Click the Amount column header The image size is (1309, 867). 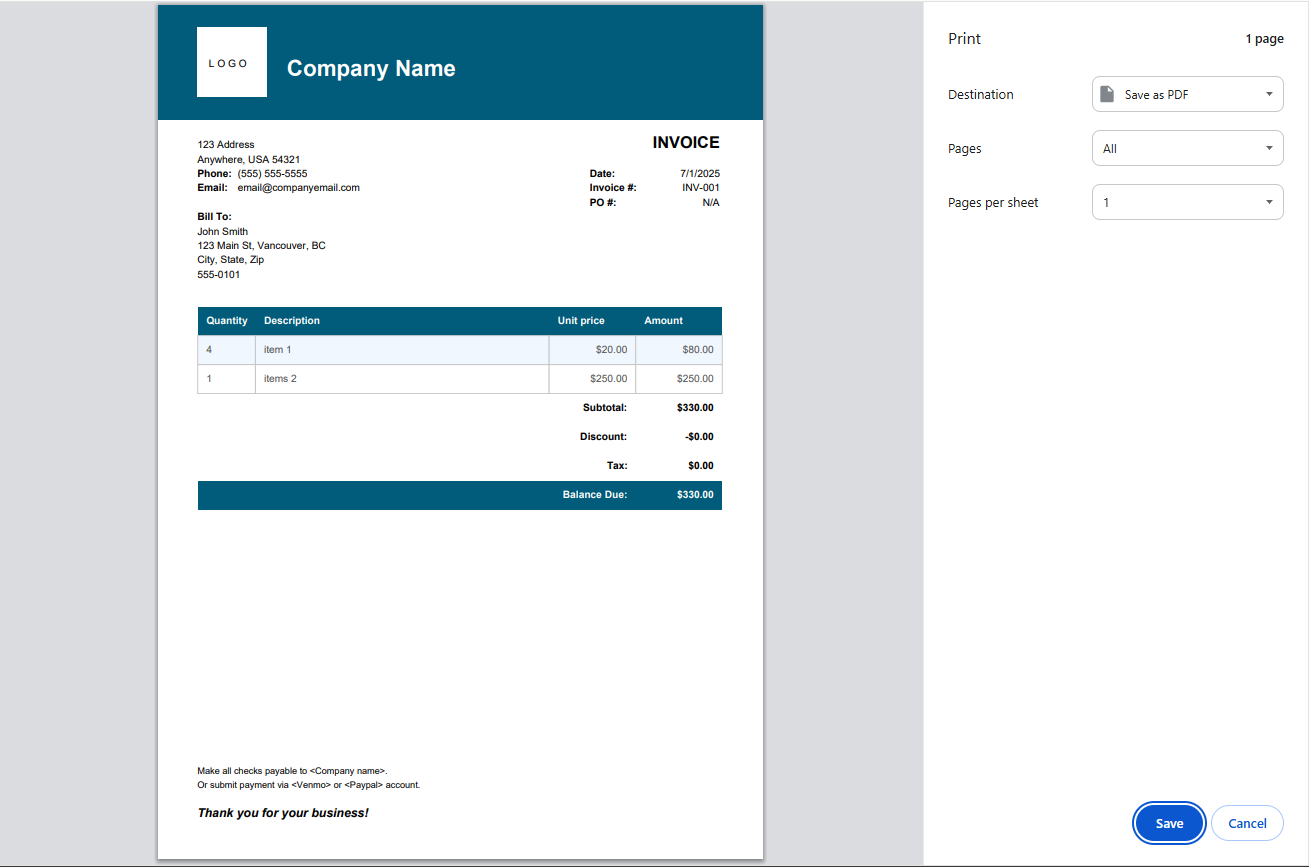(663, 321)
